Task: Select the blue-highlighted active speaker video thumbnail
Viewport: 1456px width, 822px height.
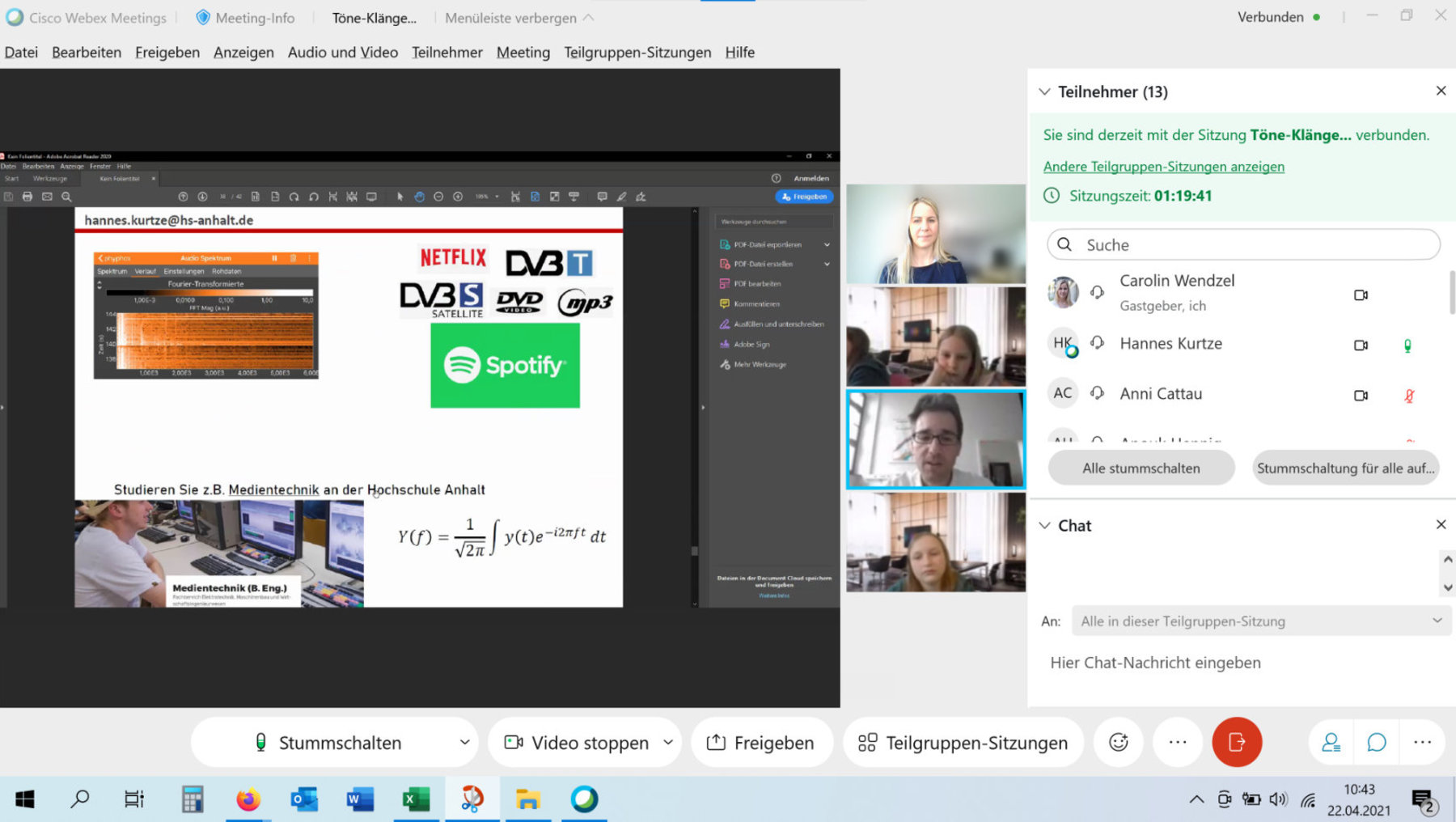Action: (x=936, y=439)
